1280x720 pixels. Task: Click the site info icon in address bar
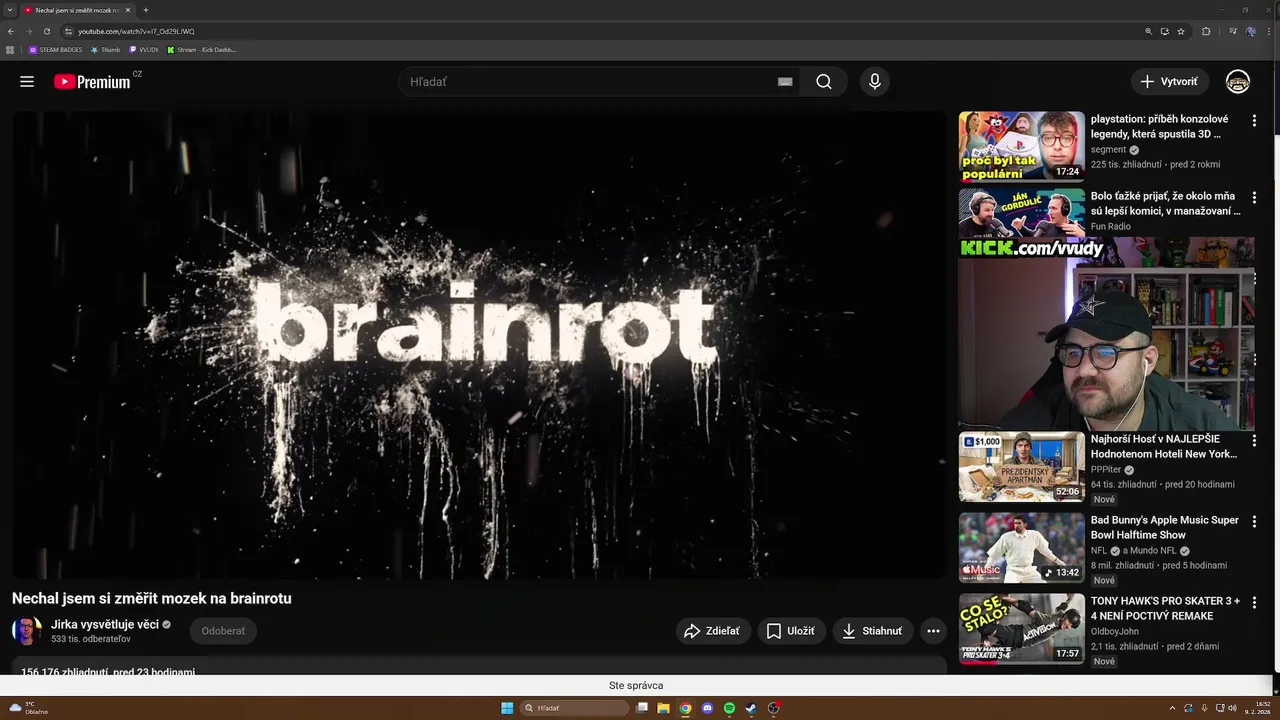point(68,31)
